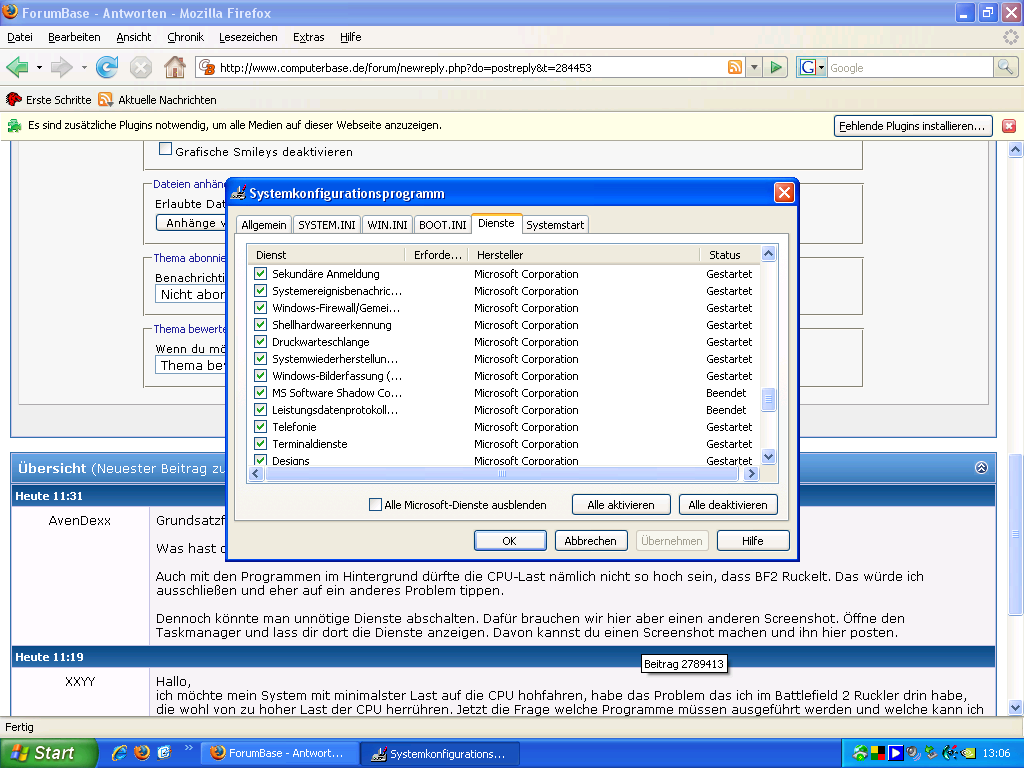This screenshot has height=768, width=1024.
Task: Click the services list scroll up arrow
Action: pos(769,253)
